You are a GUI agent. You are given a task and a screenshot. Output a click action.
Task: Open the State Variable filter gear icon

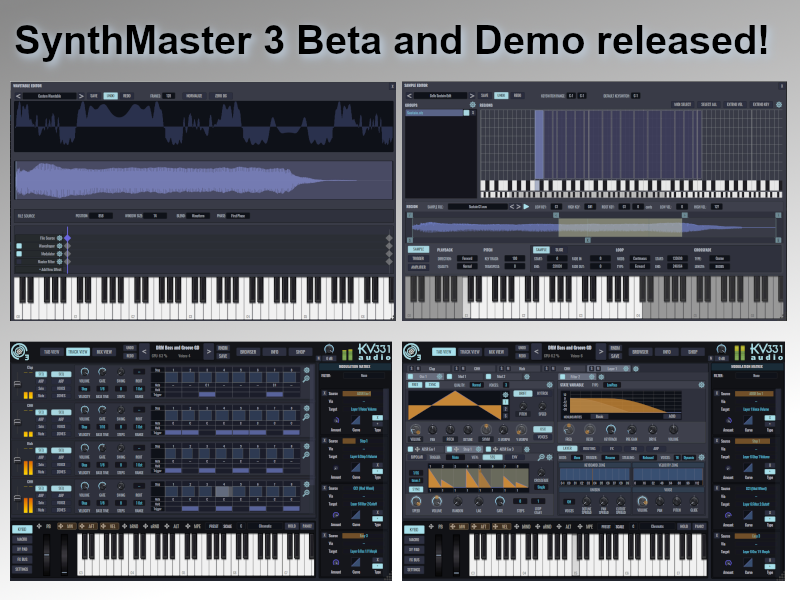(702, 385)
